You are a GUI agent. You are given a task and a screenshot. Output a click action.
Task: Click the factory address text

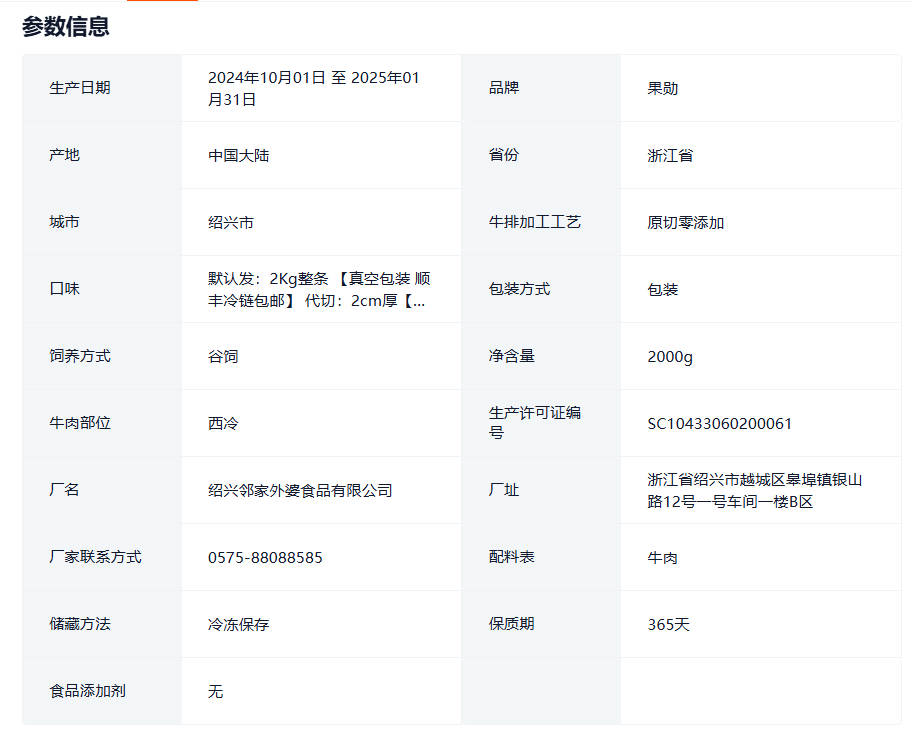[x=754, y=490]
